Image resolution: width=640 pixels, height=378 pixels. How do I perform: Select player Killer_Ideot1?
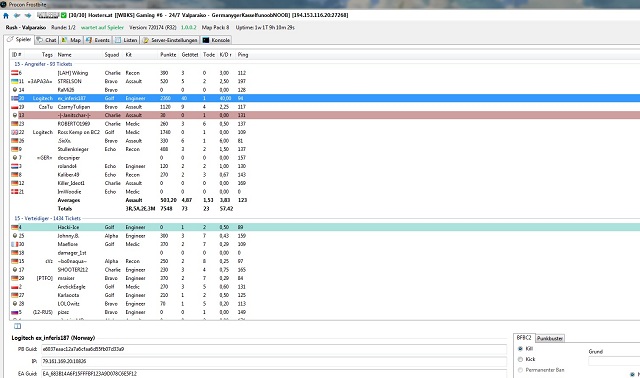coord(71,183)
